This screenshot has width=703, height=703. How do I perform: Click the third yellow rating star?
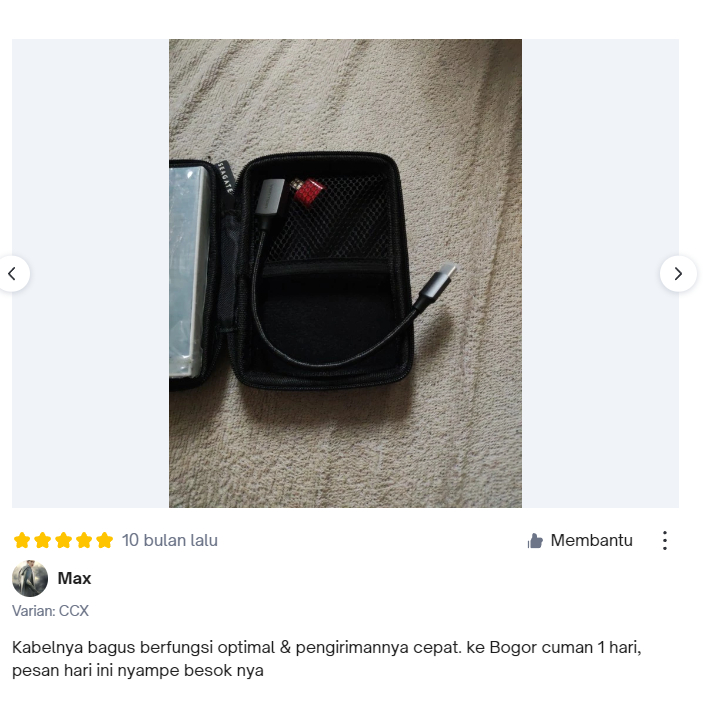[63, 540]
